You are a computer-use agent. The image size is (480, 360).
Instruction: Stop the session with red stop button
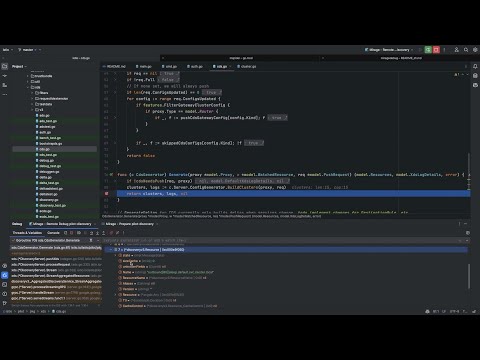436,50
